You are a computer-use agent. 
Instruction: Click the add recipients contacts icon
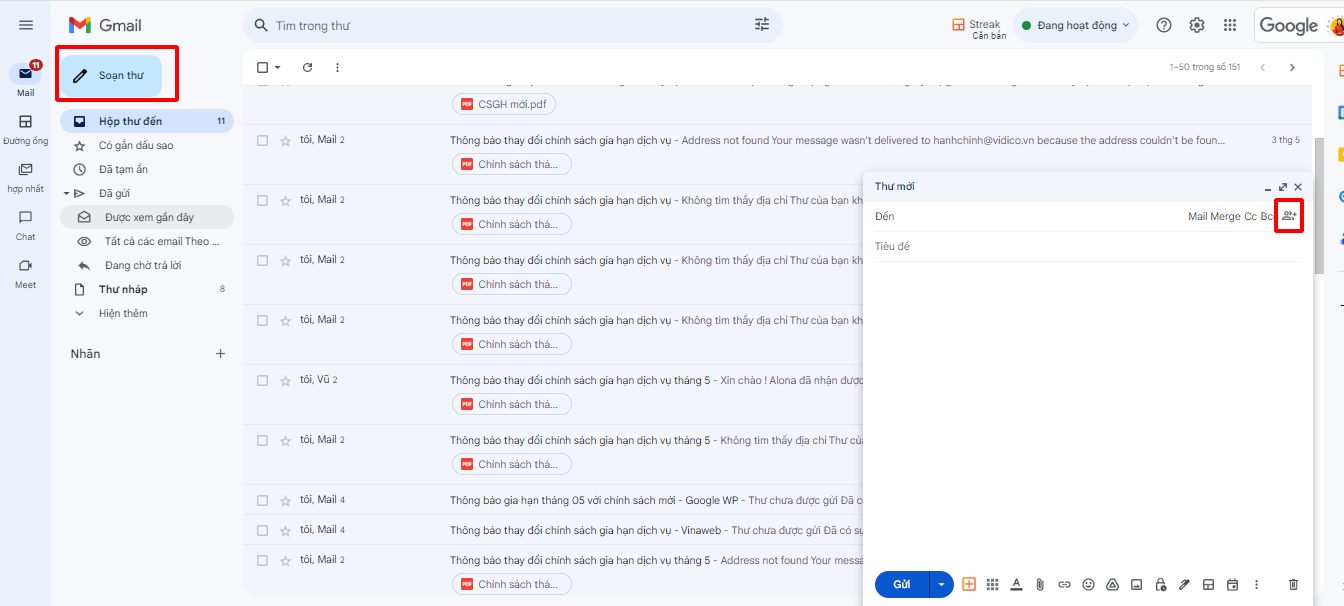tap(1289, 216)
